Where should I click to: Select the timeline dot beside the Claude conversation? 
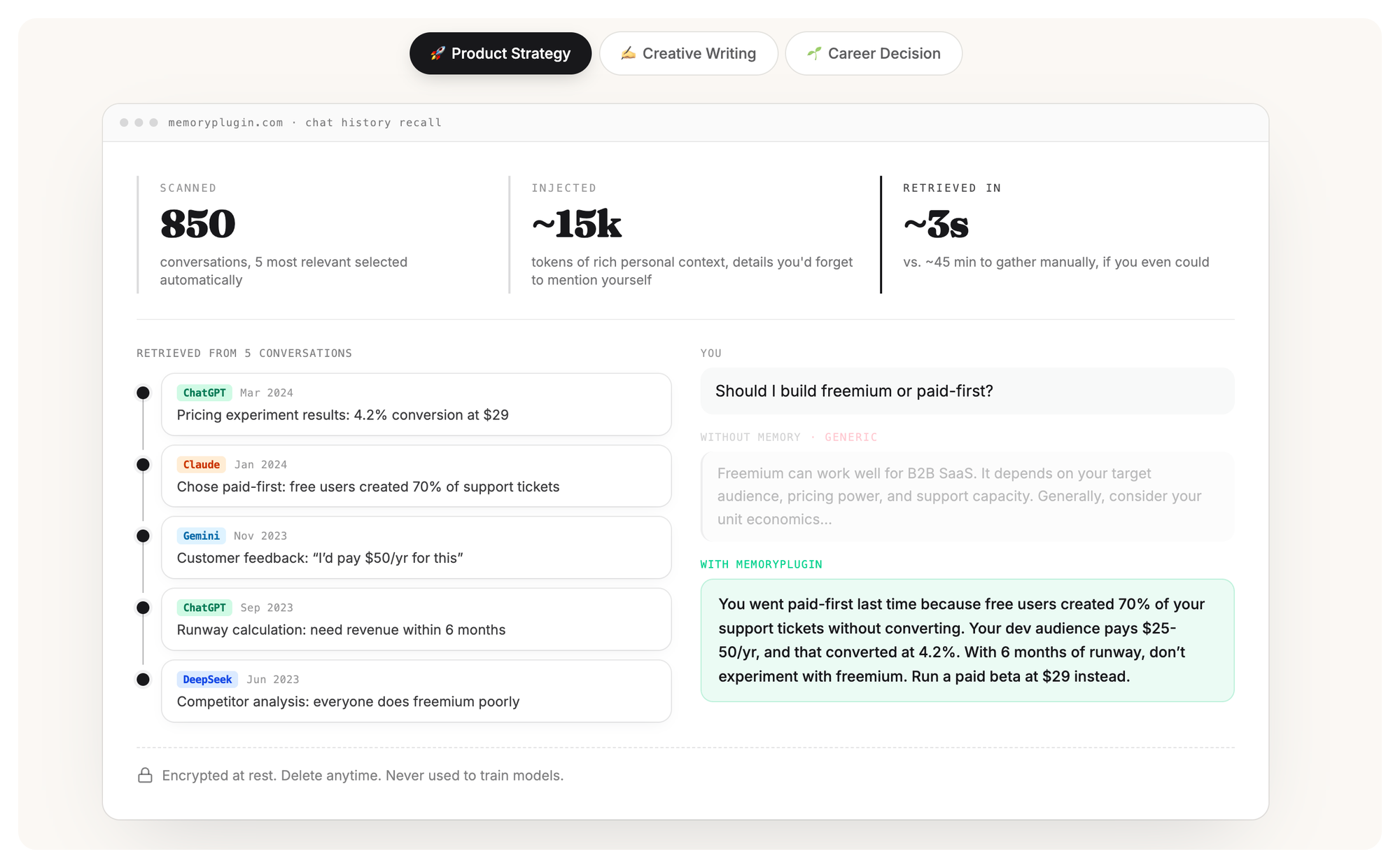pyautogui.click(x=143, y=464)
